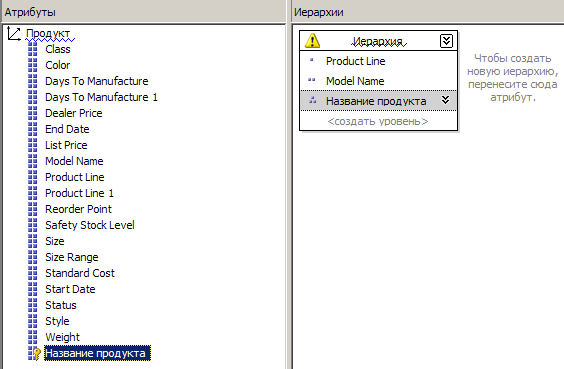Click the attribute icon beside List Price
The width and height of the screenshot is (564, 369).
tap(33, 145)
